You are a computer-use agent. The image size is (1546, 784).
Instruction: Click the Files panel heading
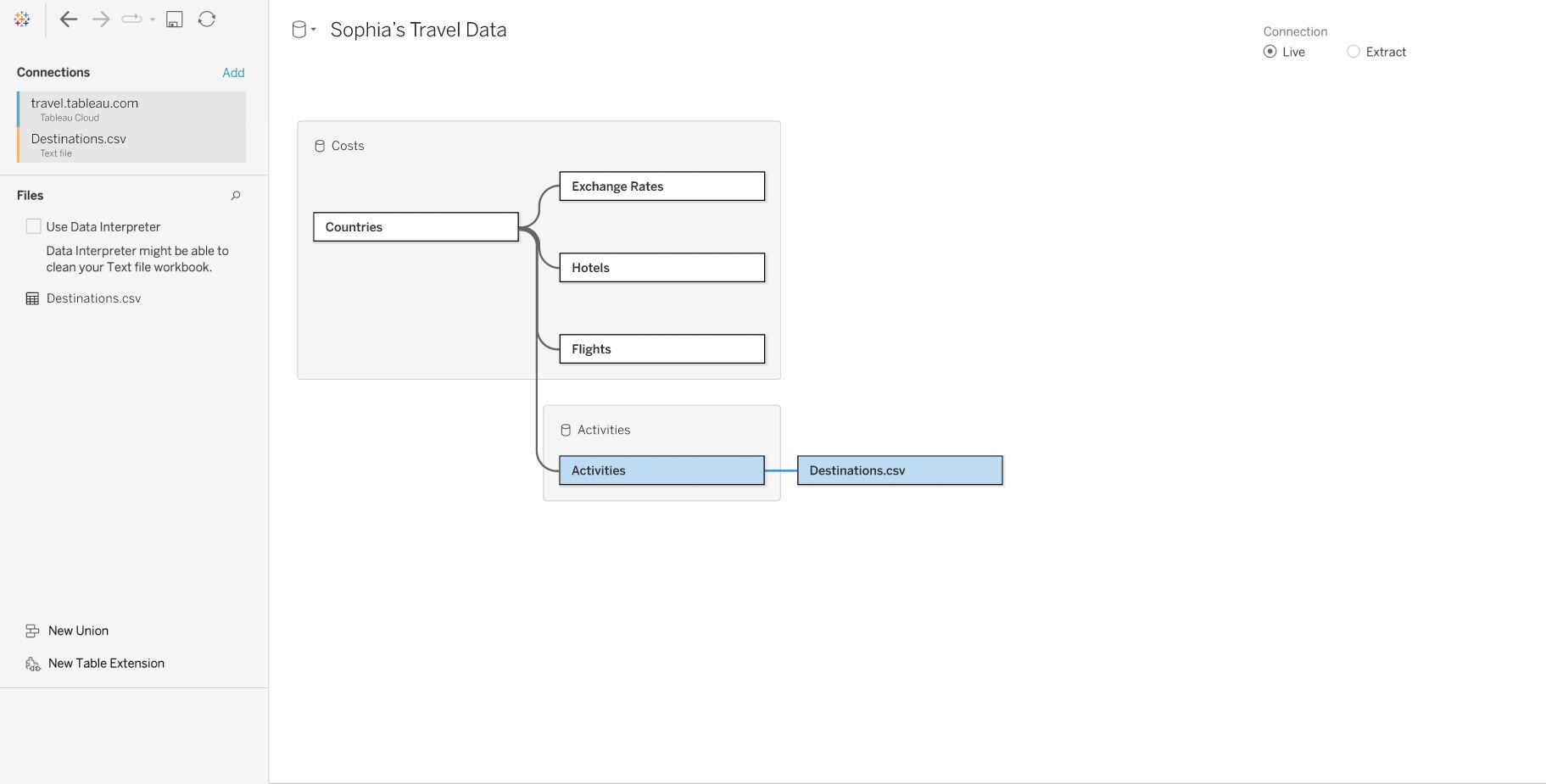(x=30, y=196)
